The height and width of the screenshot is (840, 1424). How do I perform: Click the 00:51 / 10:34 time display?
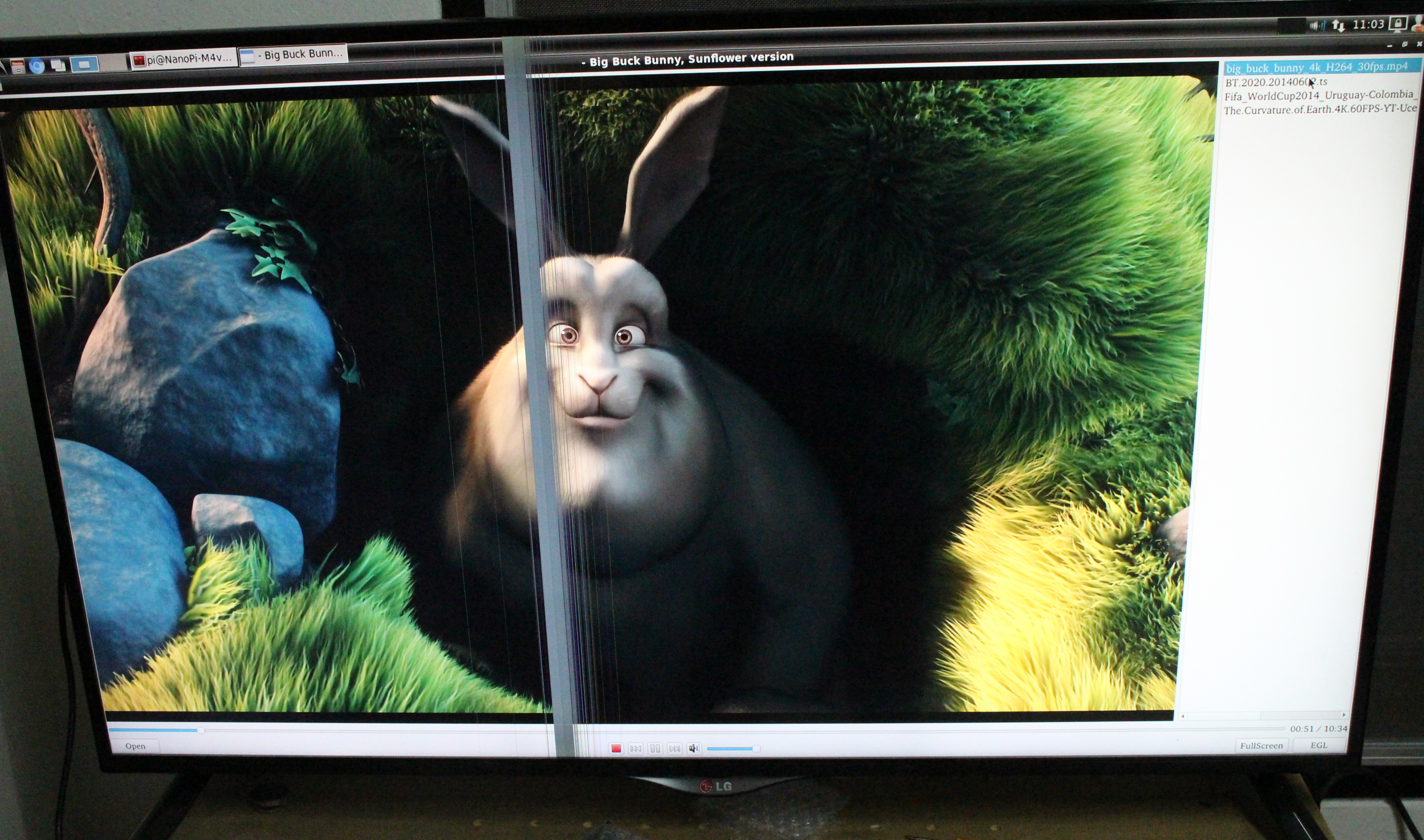[x=1318, y=729]
